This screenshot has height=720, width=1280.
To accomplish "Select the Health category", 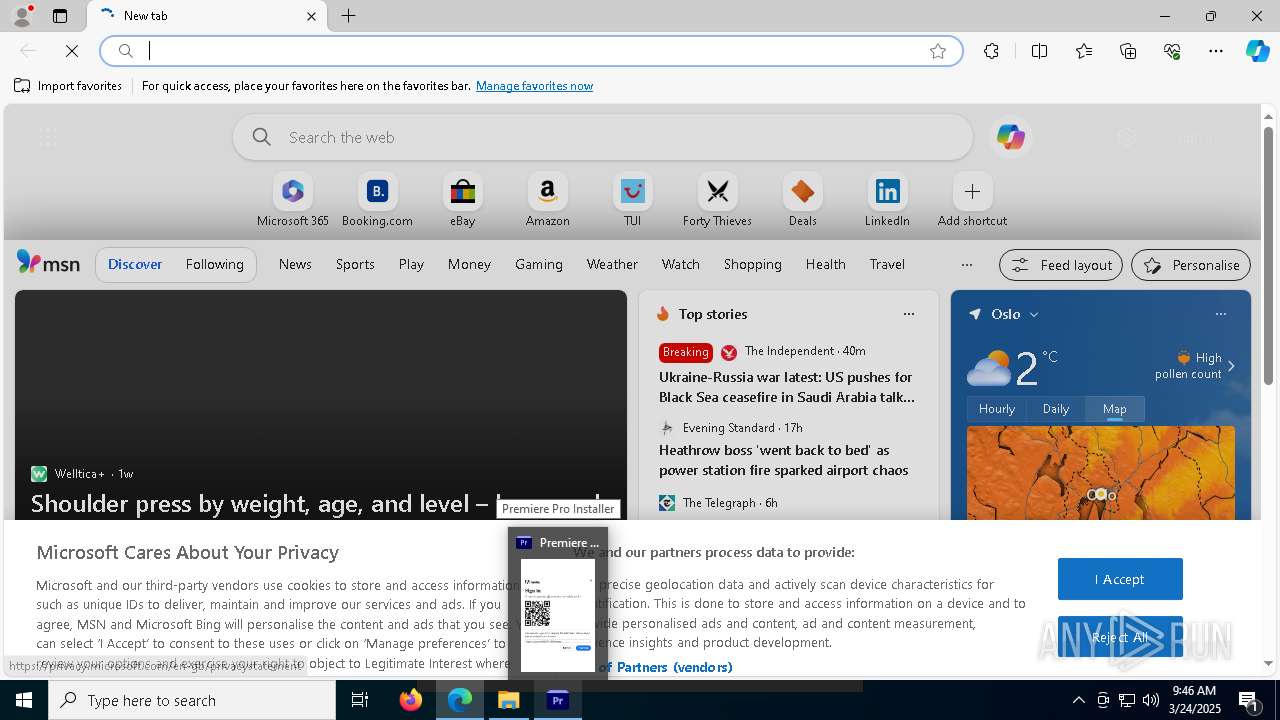I will [825, 264].
